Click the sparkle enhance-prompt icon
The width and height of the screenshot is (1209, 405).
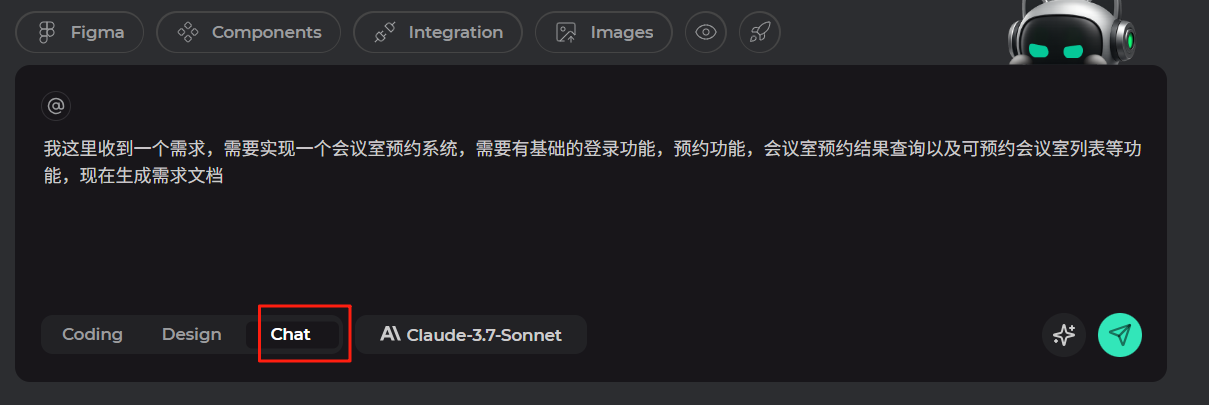(1064, 335)
